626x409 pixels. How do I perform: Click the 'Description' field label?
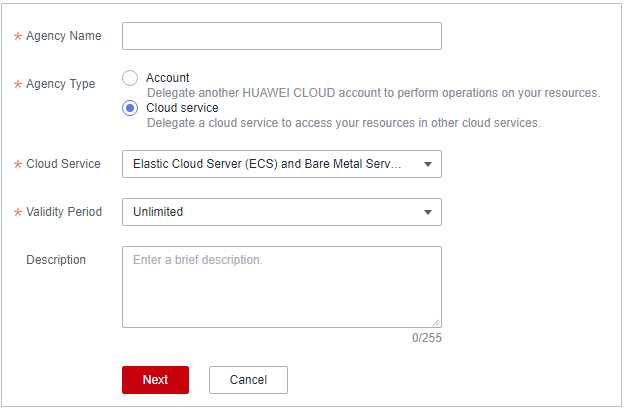[x=56, y=260]
